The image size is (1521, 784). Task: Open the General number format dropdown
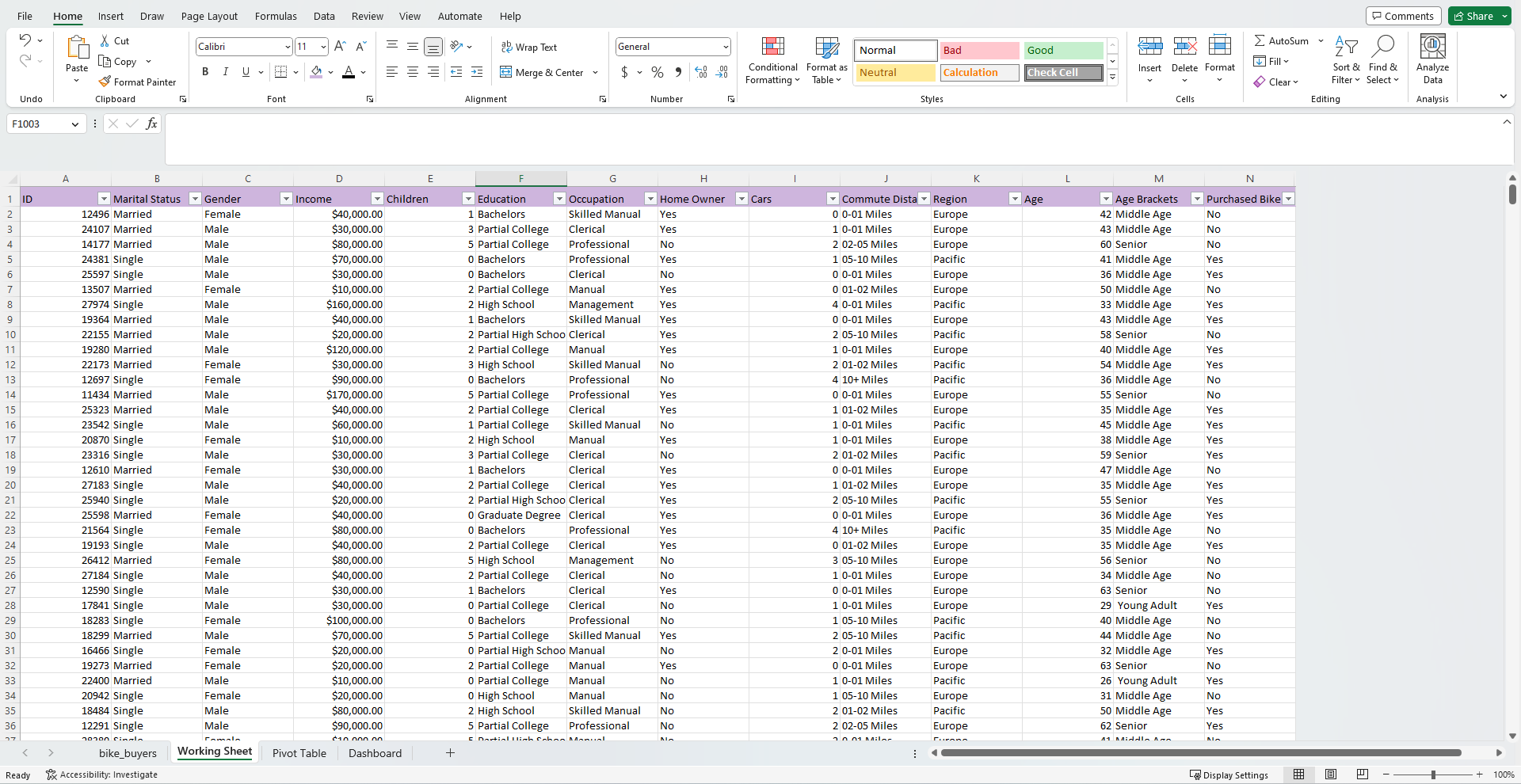click(x=726, y=47)
